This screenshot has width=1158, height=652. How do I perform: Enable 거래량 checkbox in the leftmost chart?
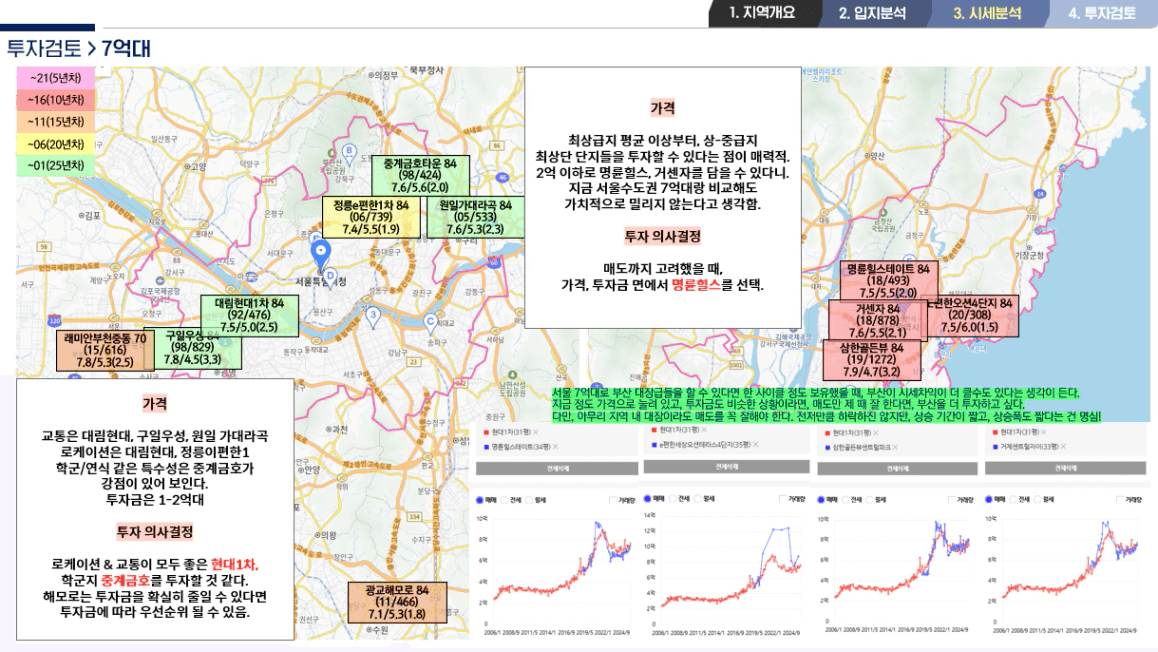click(x=614, y=498)
